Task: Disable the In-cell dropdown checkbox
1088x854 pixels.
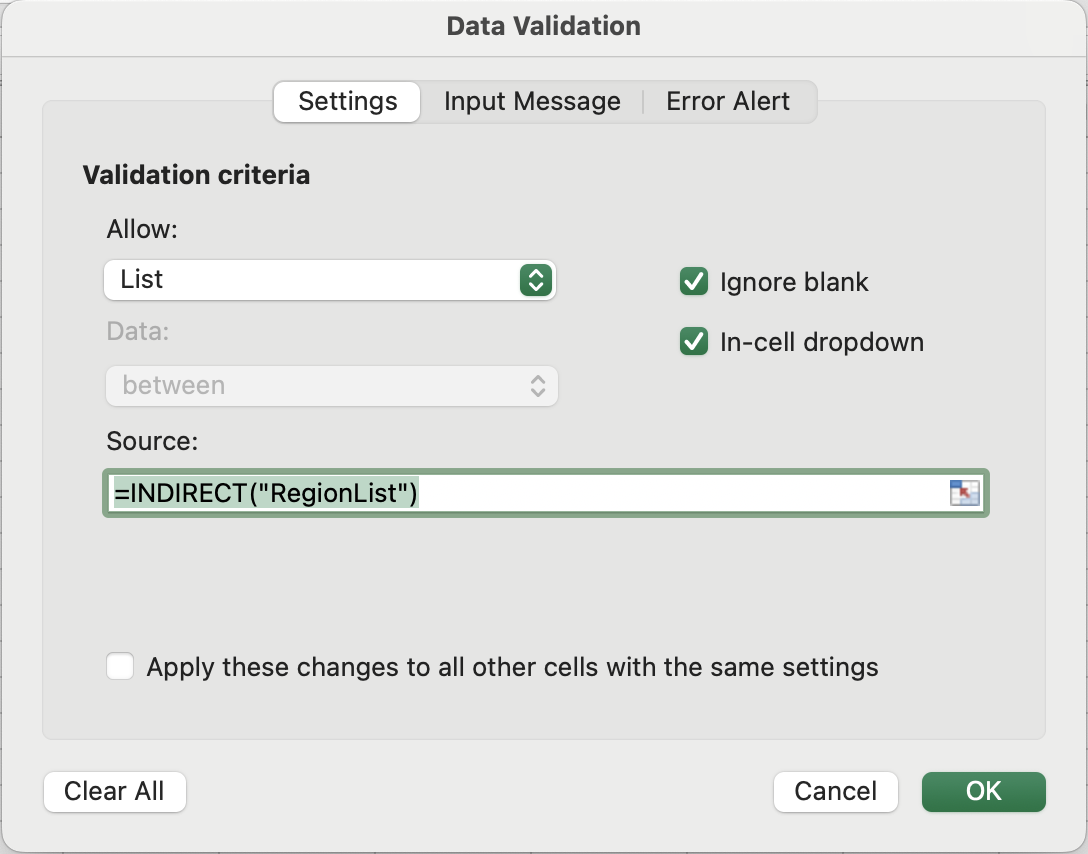Action: [x=694, y=342]
